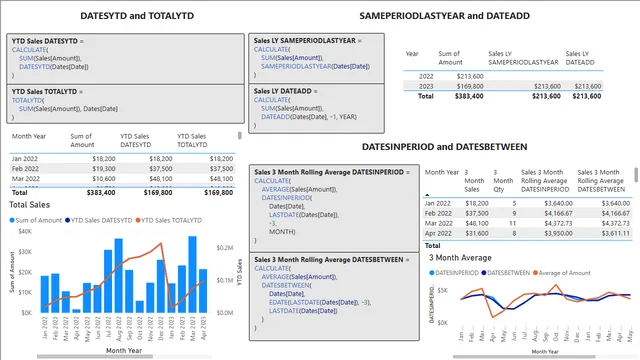Click the DATESINPERIOD and DATESBETWEEN section heading
This screenshot has width=640, height=360.
click(x=444, y=147)
